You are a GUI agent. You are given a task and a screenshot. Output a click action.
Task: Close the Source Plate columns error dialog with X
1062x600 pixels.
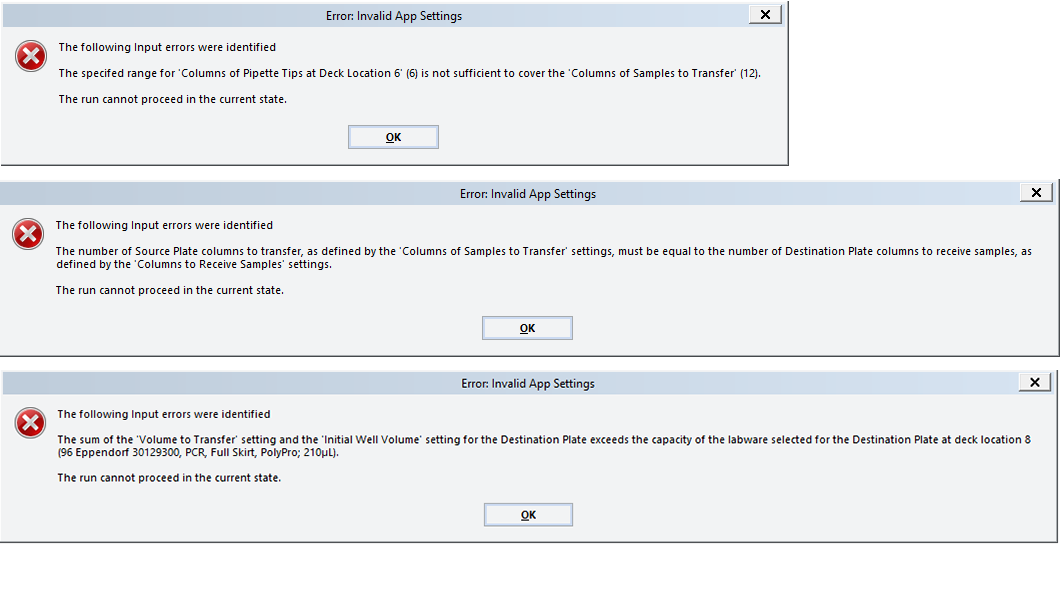(1036, 192)
